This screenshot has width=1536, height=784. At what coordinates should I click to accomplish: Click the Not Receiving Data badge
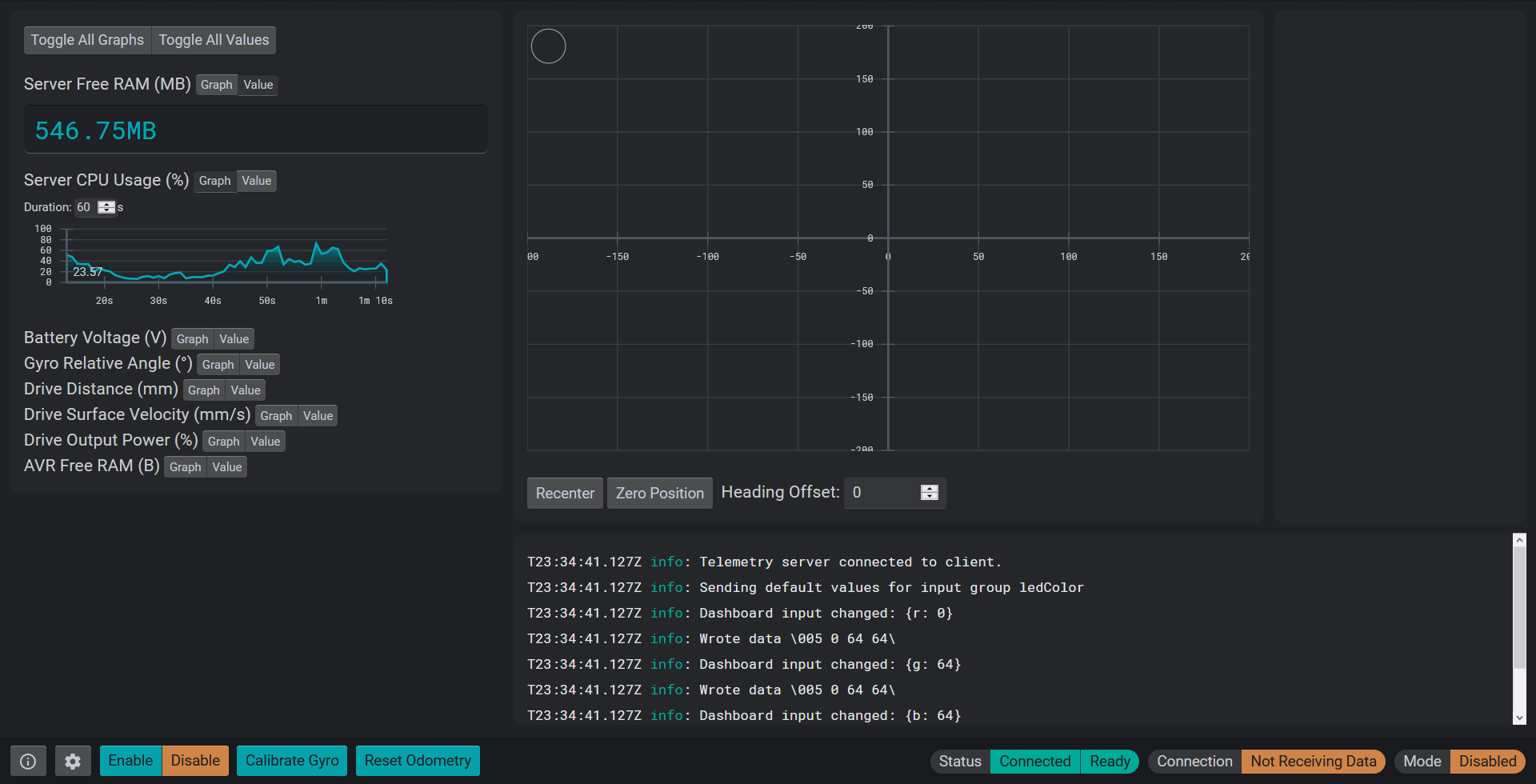click(1314, 762)
